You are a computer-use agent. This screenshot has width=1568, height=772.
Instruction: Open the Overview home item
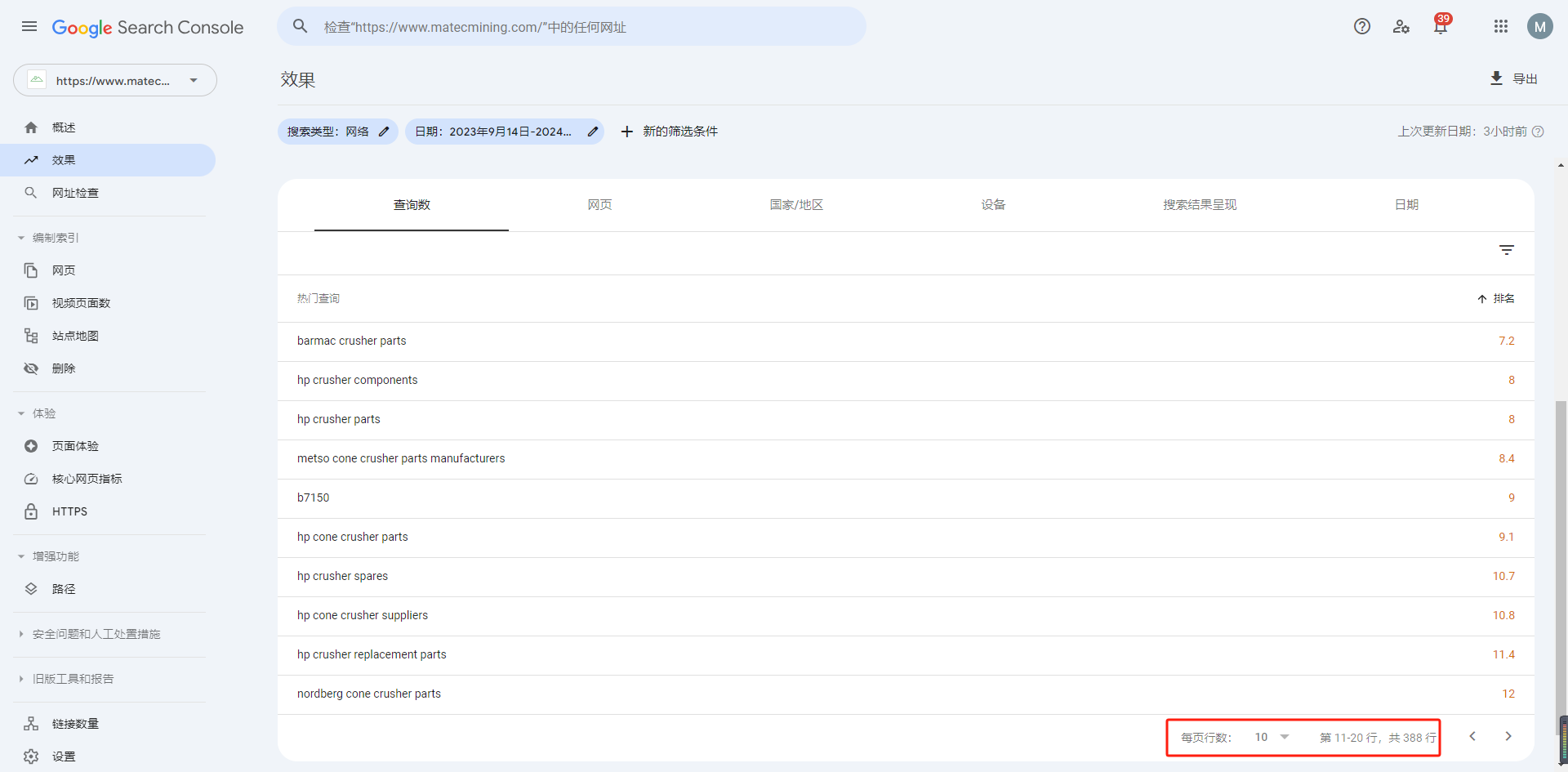(108, 127)
